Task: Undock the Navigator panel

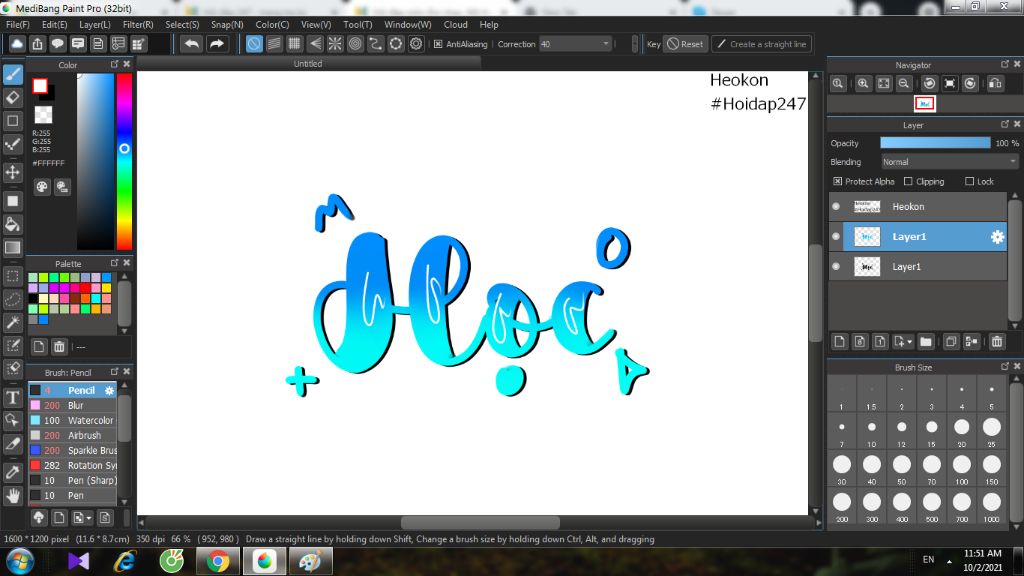Action: [x=1004, y=64]
